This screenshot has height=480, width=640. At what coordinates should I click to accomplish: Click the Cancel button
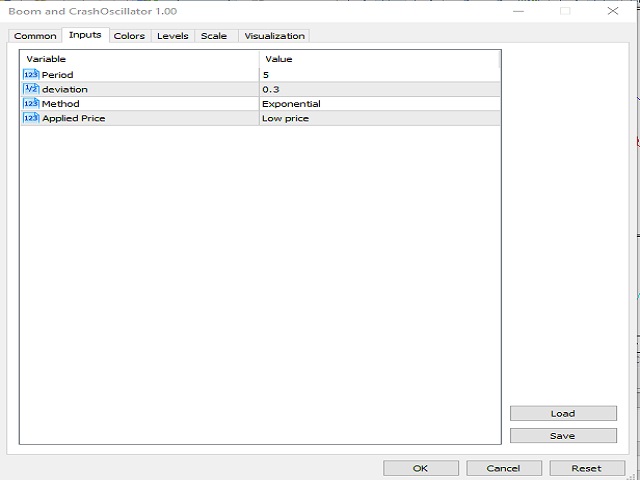[503, 467]
